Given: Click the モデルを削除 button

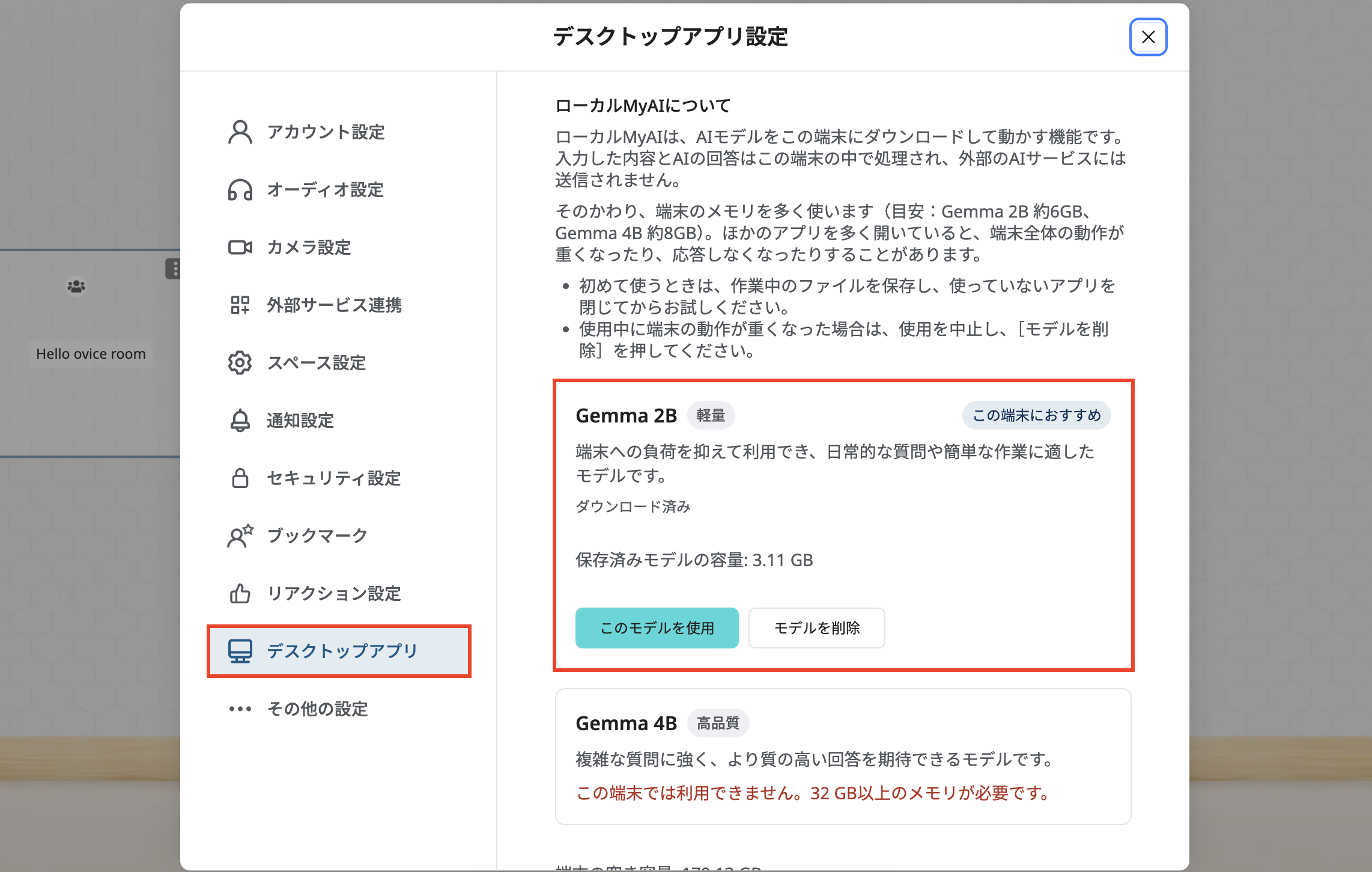Looking at the screenshot, I should tap(817, 628).
